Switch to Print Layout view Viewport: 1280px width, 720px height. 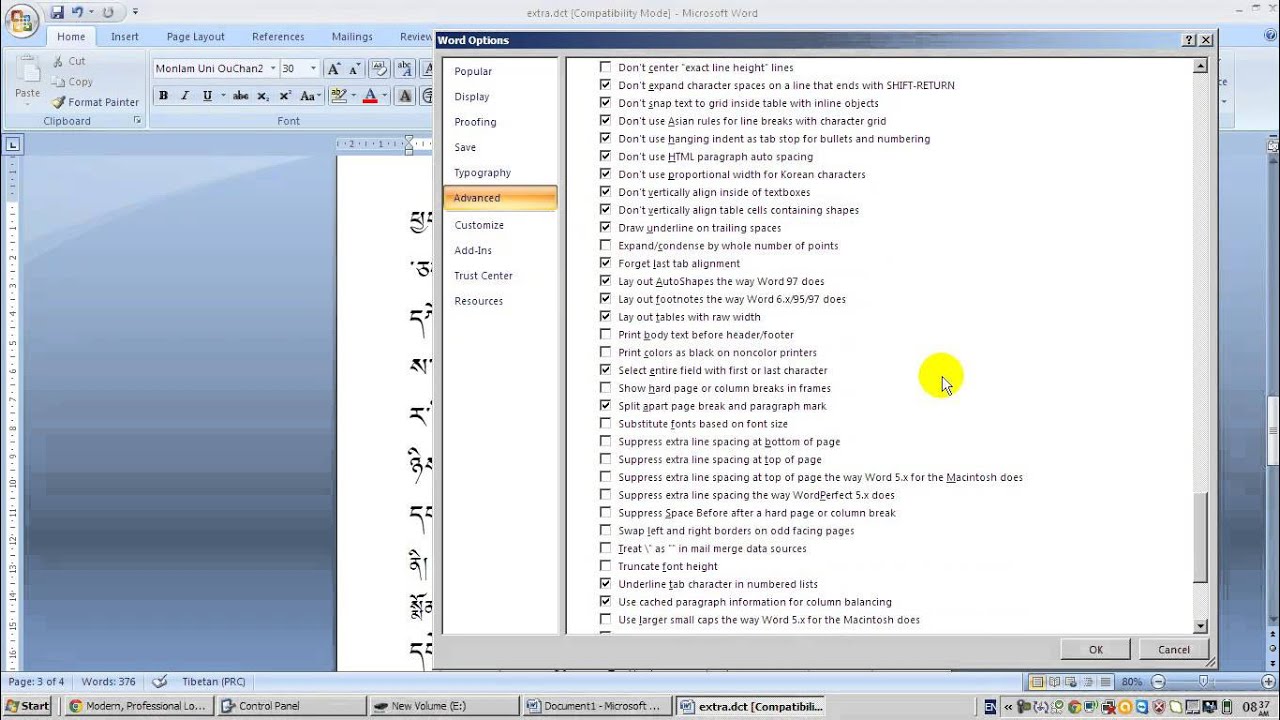(1038, 681)
